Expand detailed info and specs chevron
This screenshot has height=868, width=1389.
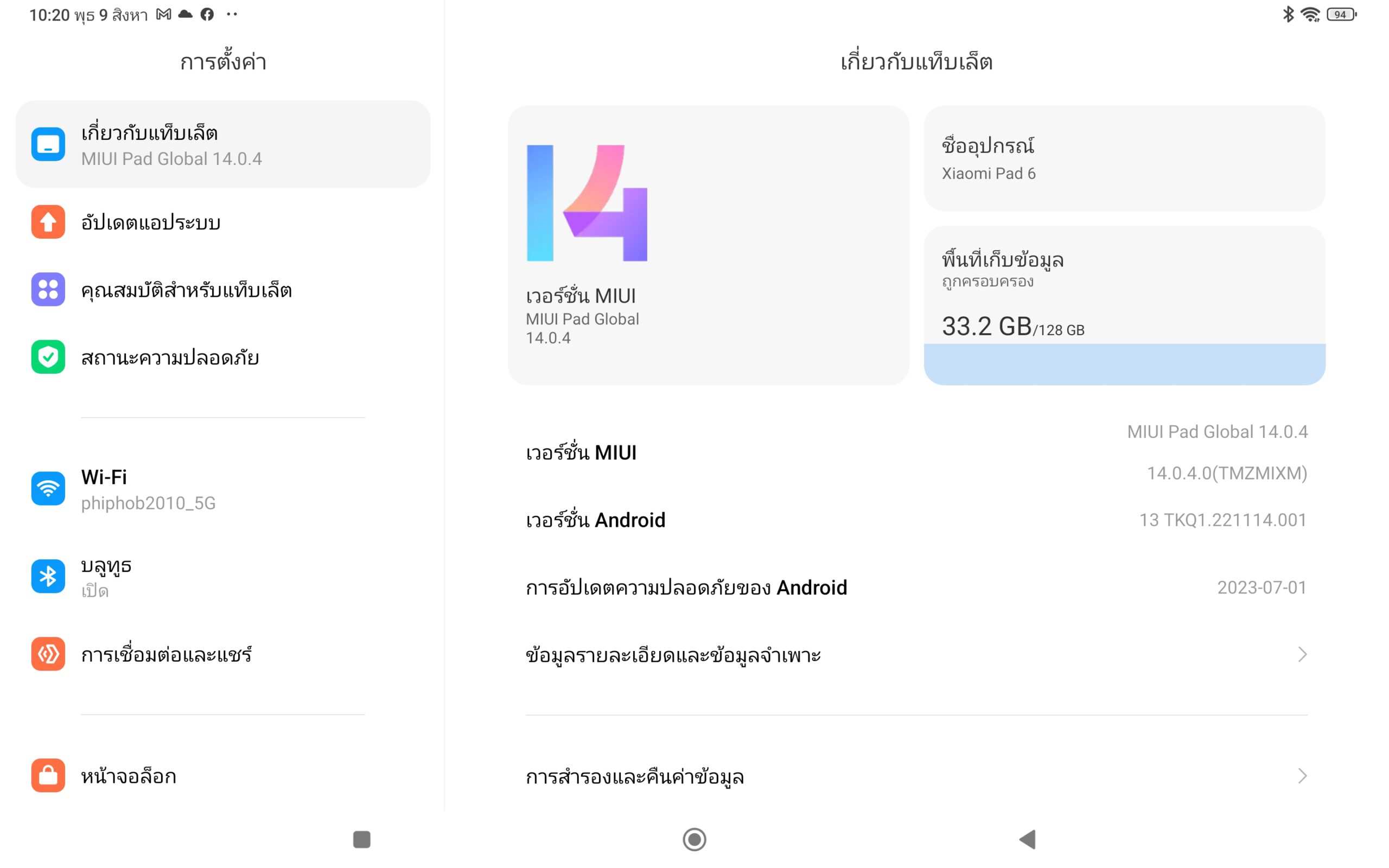coord(1302,654)
